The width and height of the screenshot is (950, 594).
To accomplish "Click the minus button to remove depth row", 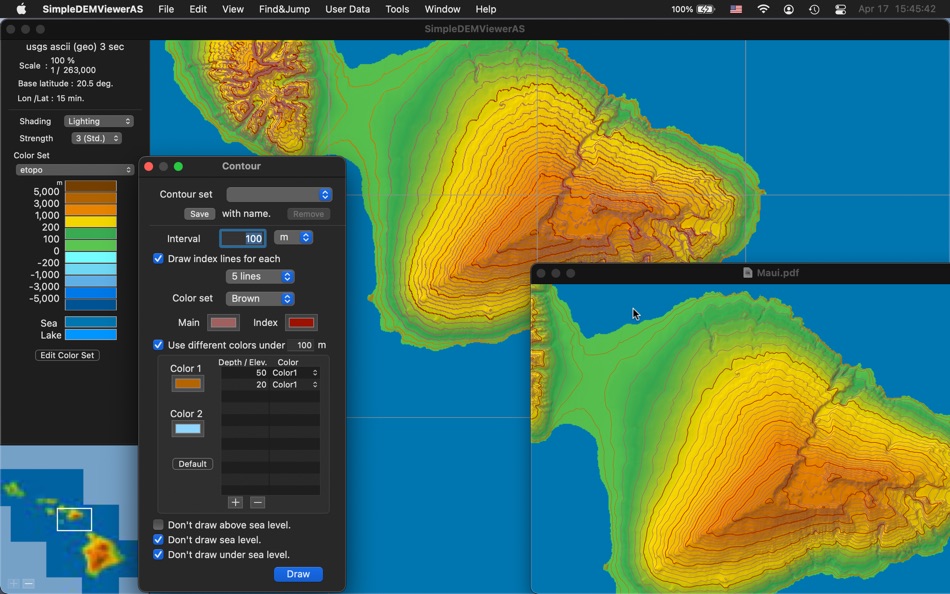I will pos(257,502).
